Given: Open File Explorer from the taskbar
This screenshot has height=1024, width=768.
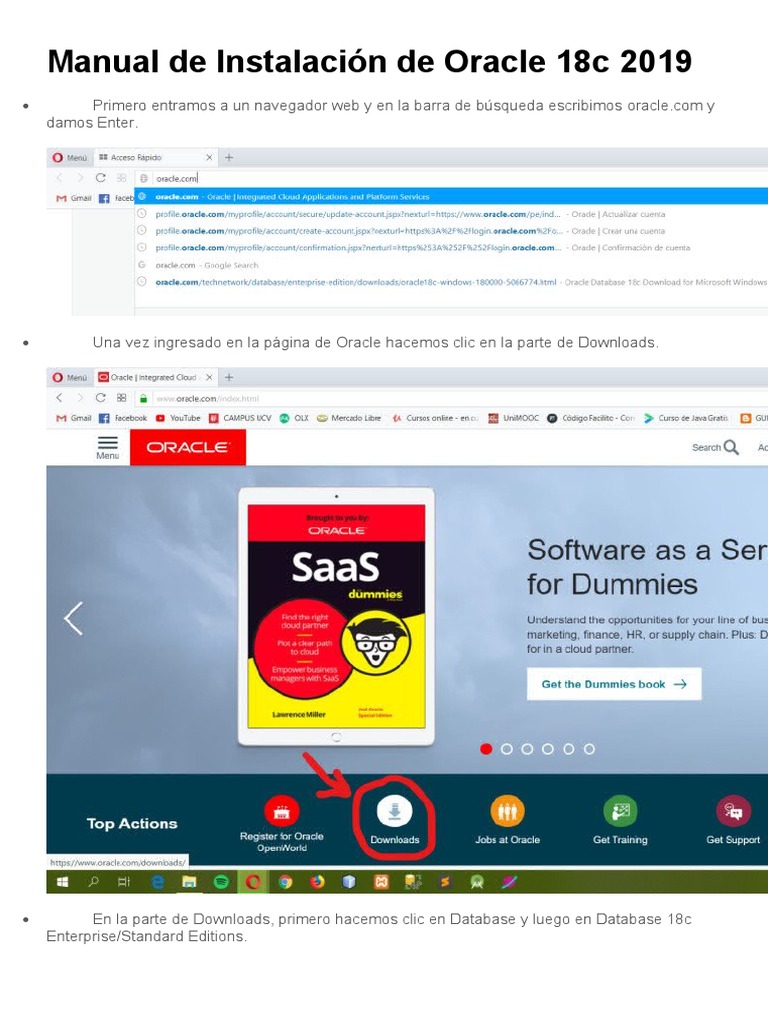Looking at the screenshot, I should [x=189, y=882].
